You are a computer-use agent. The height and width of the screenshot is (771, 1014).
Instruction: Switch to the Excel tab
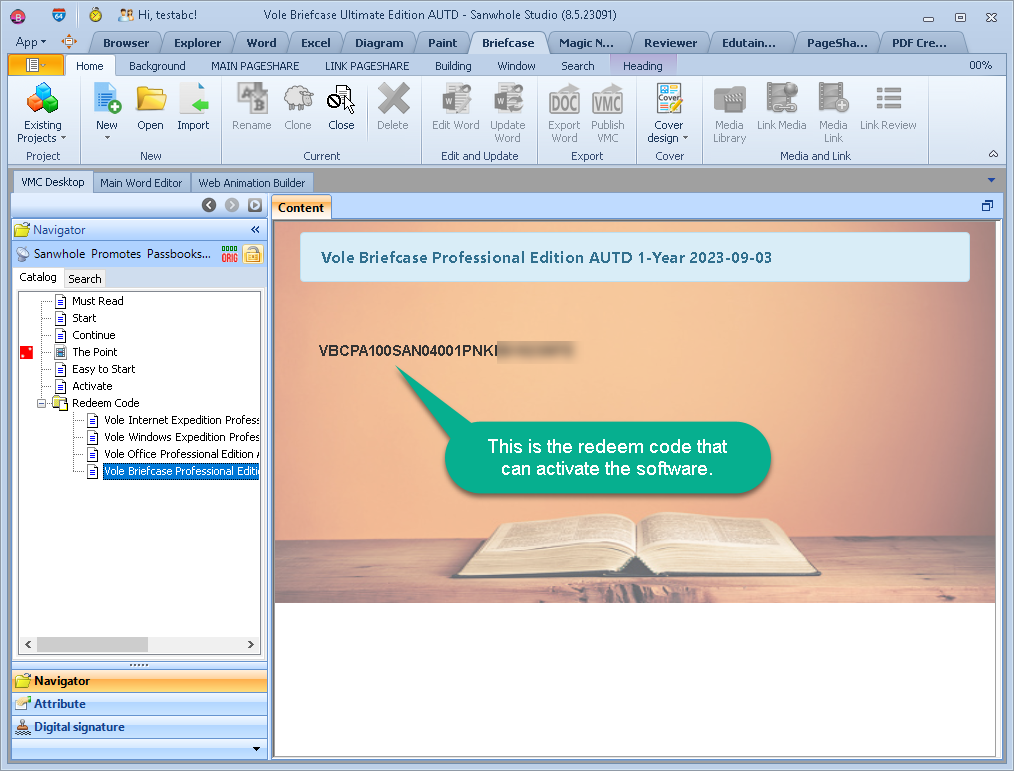tap(316, 43)
